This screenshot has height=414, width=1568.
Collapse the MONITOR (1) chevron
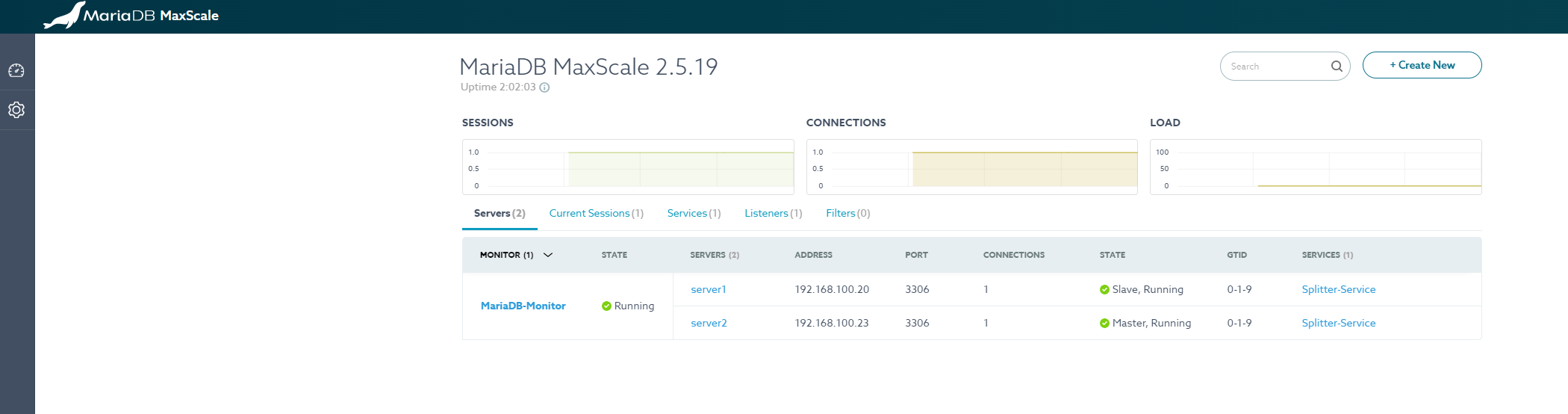[x=548, y=255]
